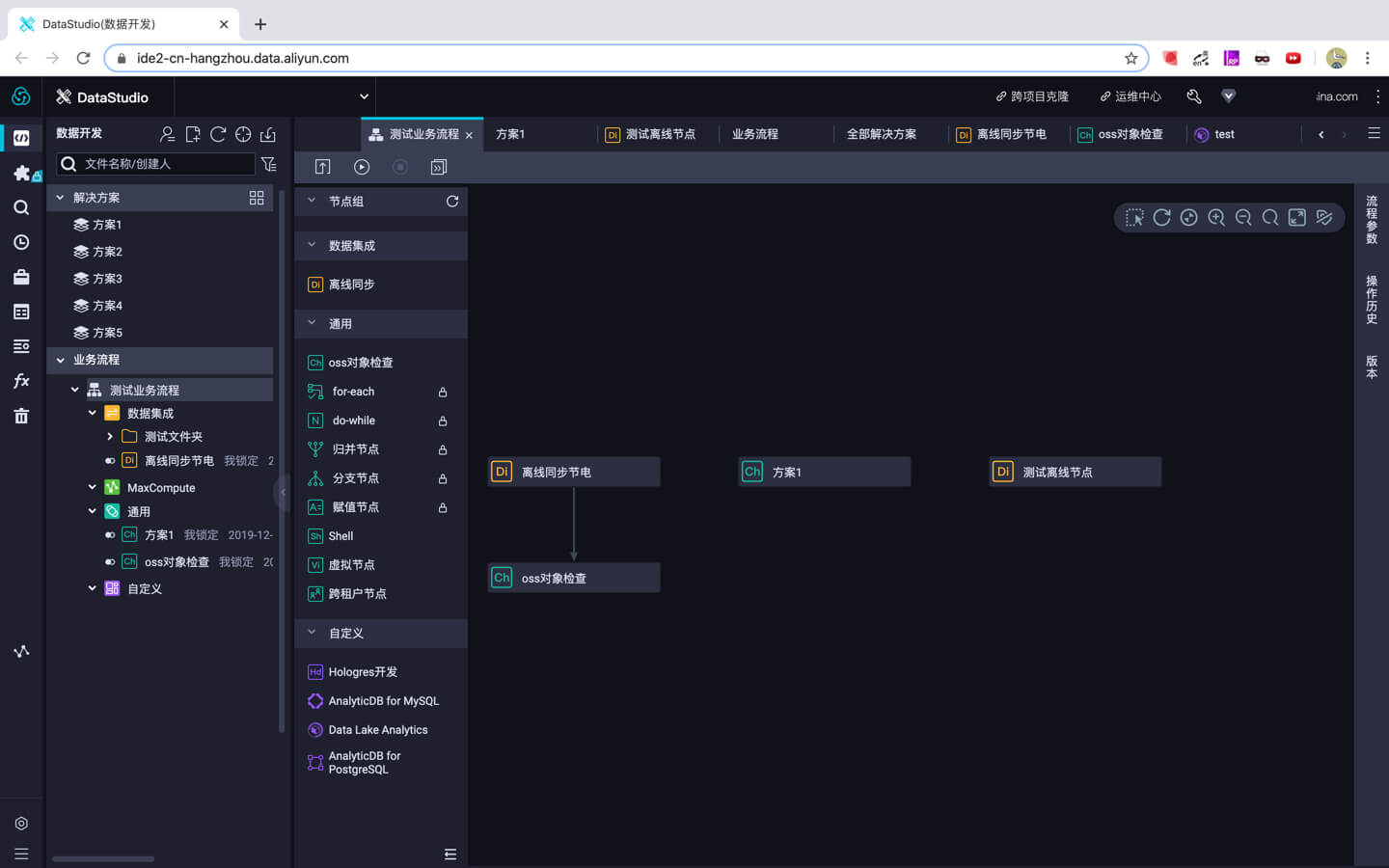The width and height of the screenshot is (1389, 868).
Task: Open the table management sidebar icon
Action: (21, 312)
